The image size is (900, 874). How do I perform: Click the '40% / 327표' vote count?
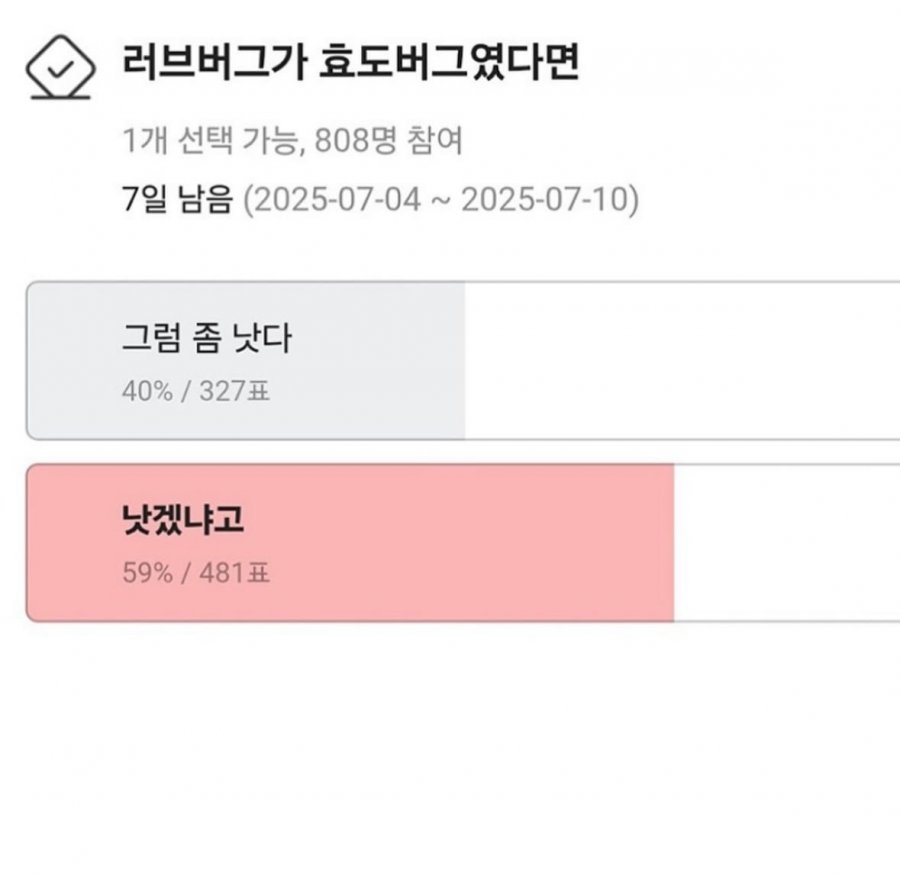pyautogui.click(x=196, y=391)
